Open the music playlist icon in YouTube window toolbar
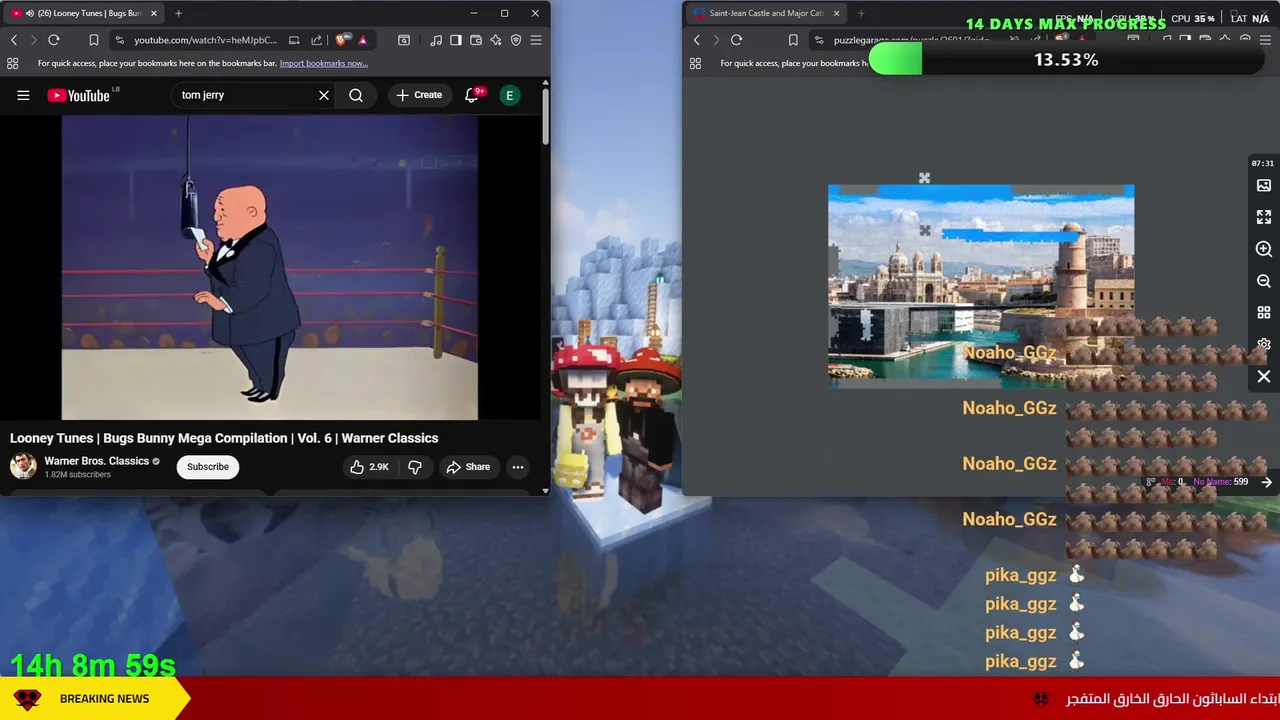Image resolution: width=1280 pixels, height=720 pixels. [436, 40]
